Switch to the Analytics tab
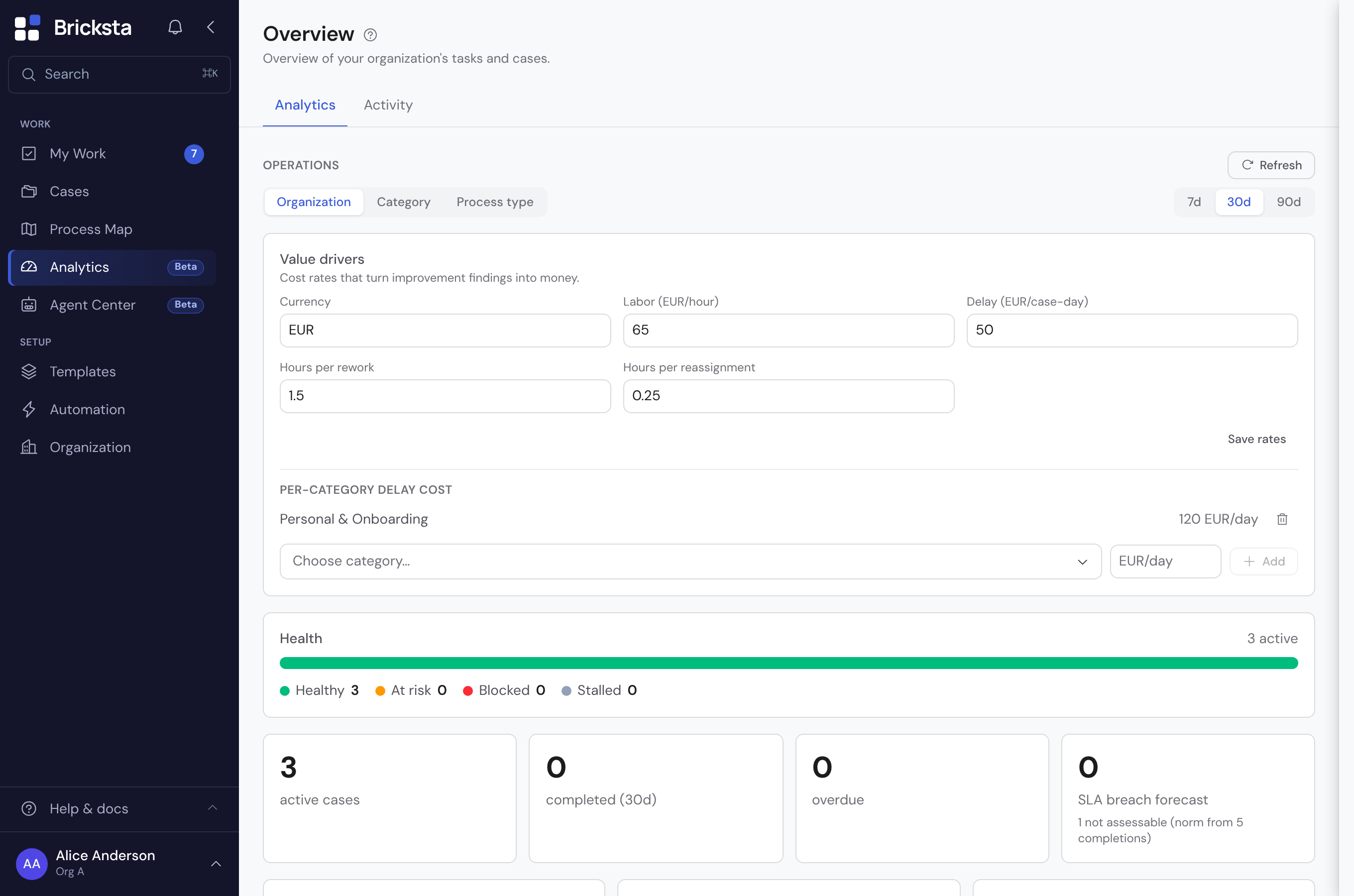The image size is (1354, 896). [x=305, y=105]
